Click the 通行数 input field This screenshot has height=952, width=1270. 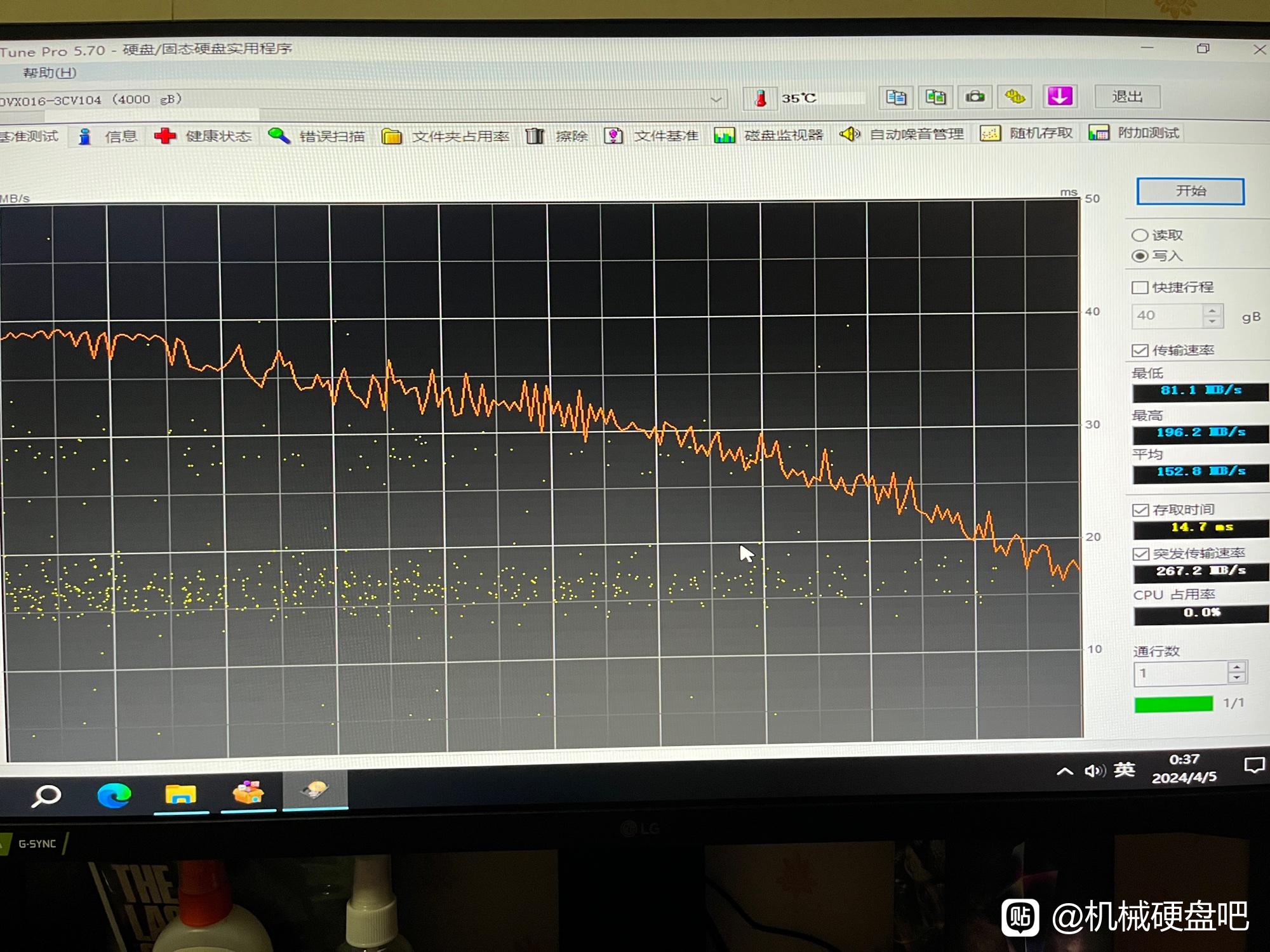pyautogui.click(x=1181, y=673)
